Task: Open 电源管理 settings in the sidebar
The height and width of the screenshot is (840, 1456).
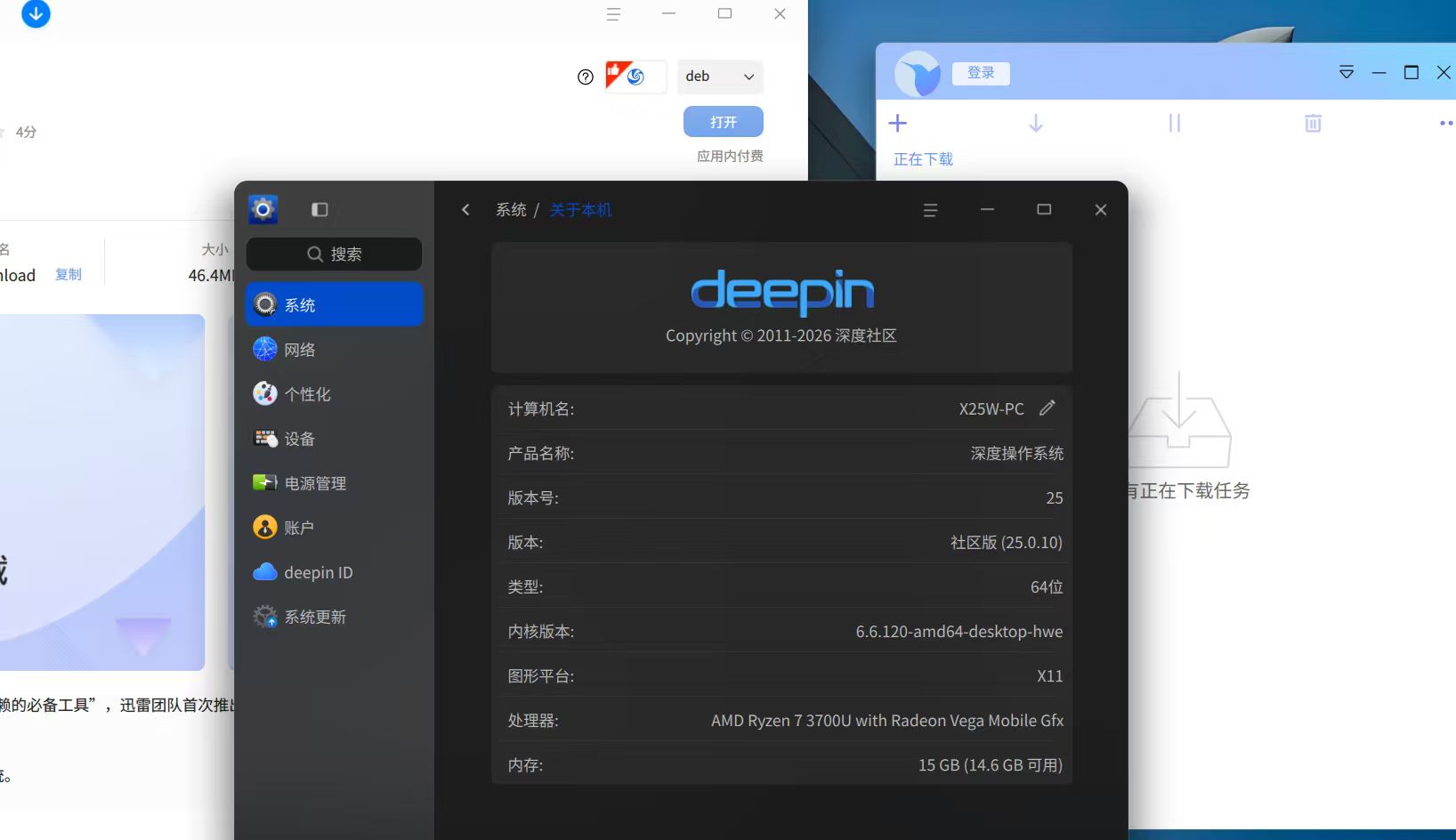Action: 334,483
